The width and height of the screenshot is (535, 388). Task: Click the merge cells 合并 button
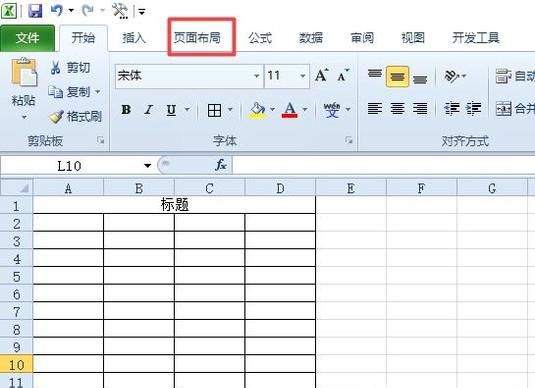pyautogui.click(x=515, y=109)
